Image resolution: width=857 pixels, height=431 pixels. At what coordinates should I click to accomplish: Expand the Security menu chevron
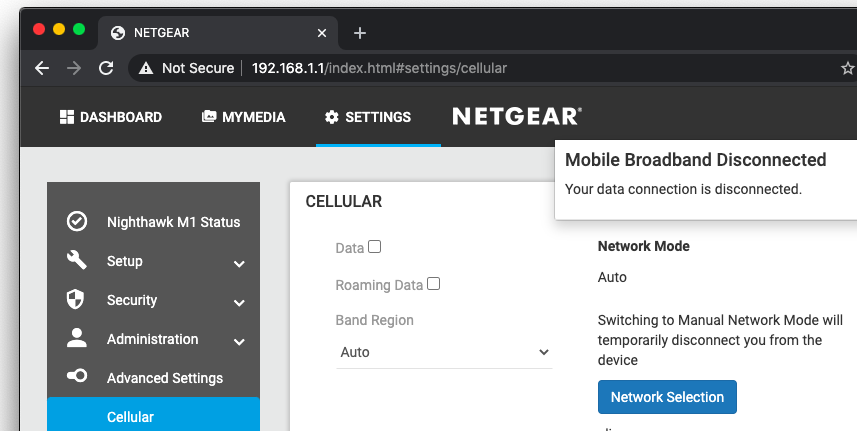[239, 303]
